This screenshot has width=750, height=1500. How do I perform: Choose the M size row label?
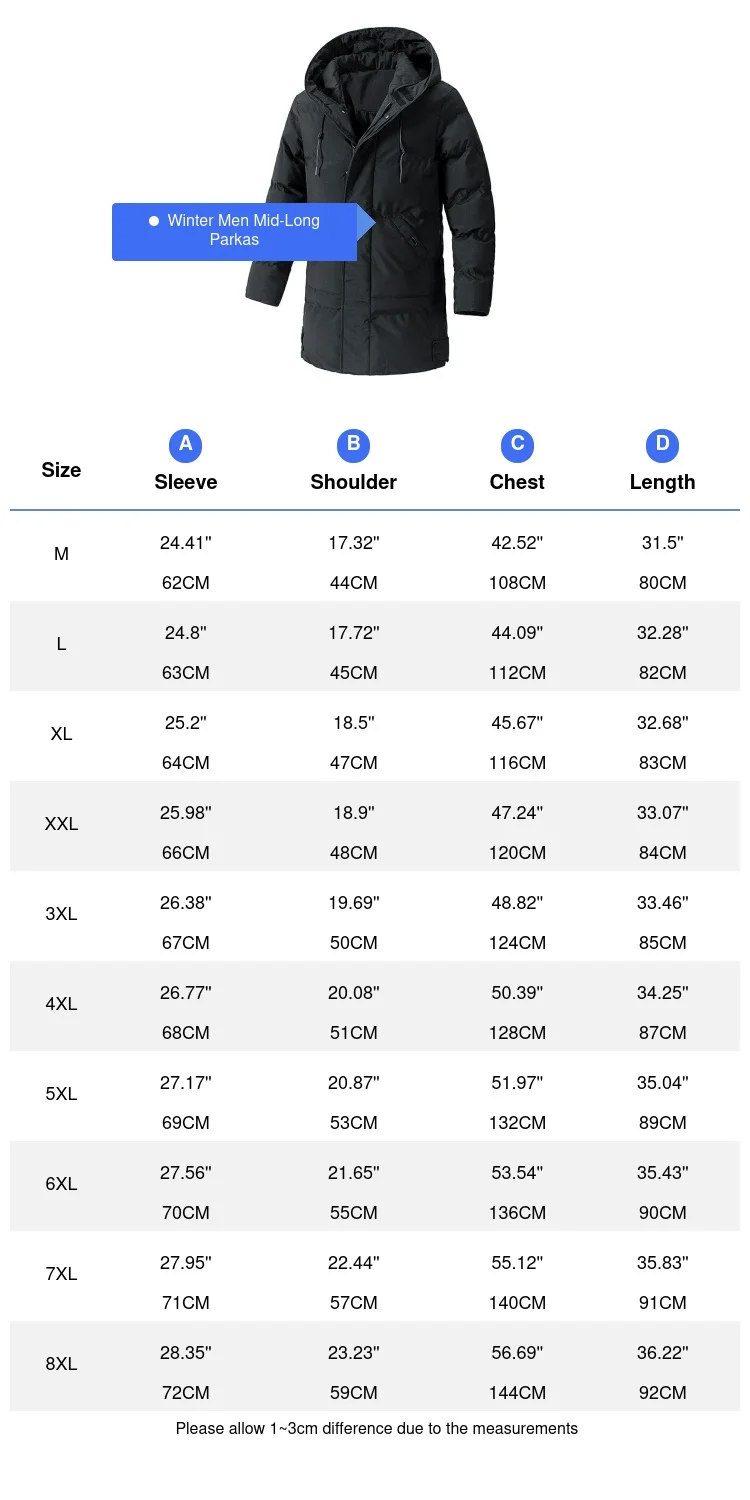pos(61,554)
